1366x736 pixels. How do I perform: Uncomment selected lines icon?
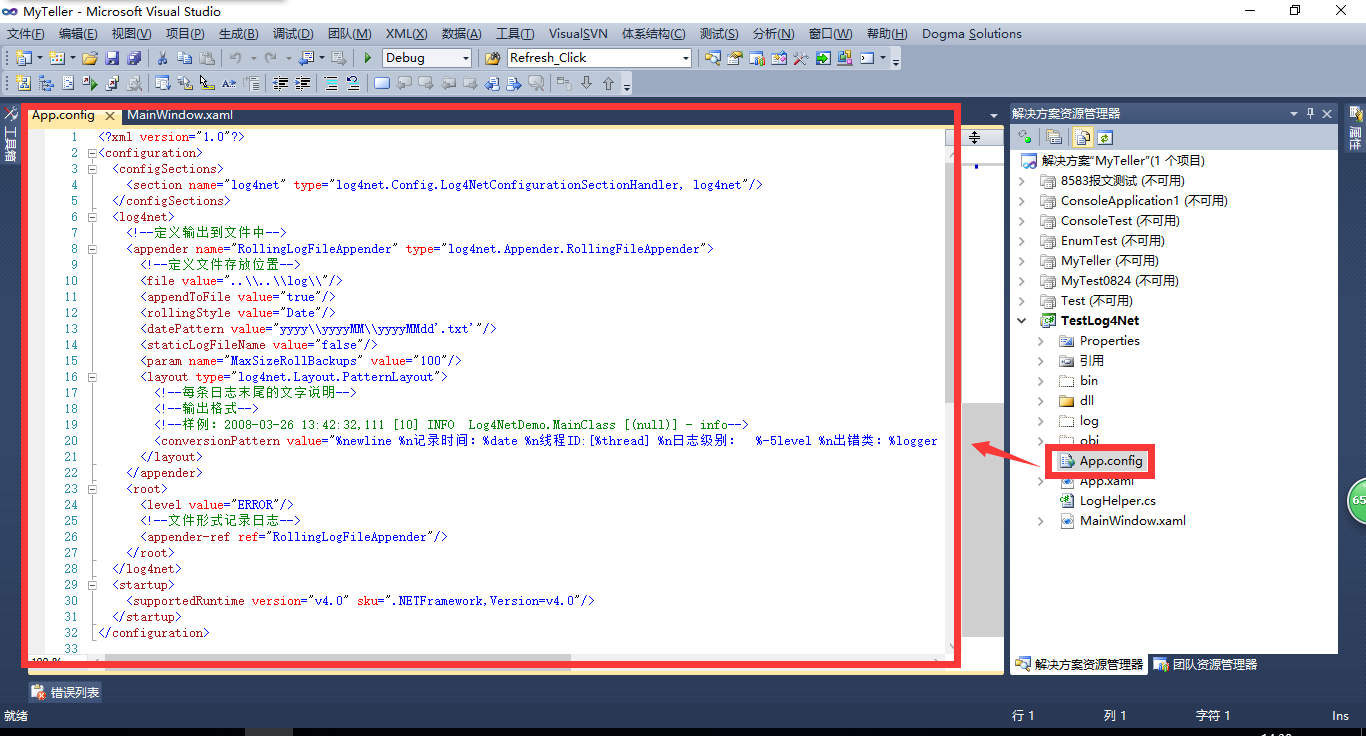(353, 83)
